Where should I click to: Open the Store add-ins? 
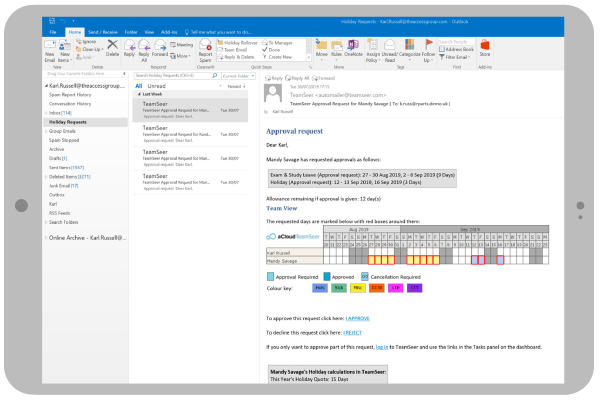[x=485, y=48]
